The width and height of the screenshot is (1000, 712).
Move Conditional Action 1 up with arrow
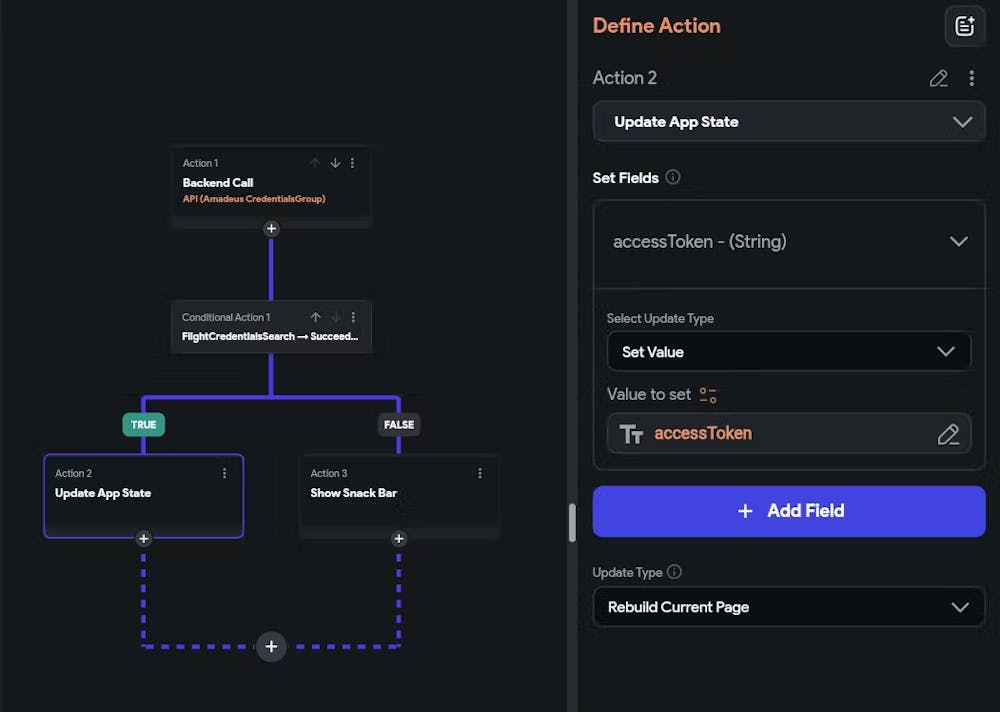coord(316,317)
